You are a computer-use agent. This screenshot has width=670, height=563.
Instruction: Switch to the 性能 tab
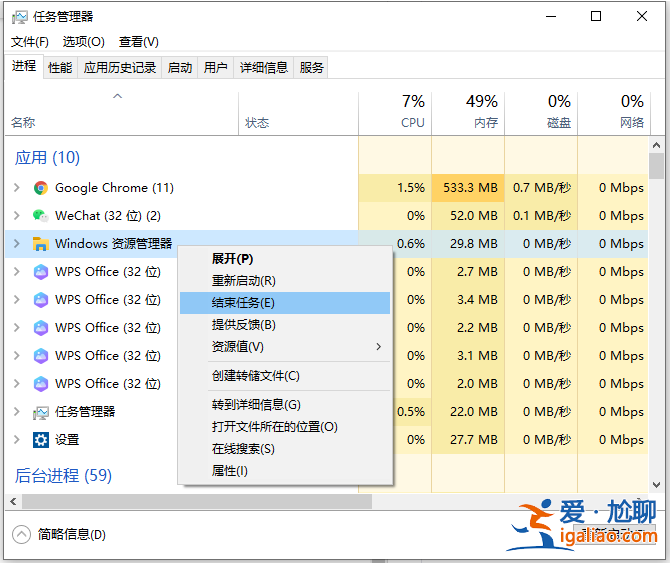click(x=60, y=67)
